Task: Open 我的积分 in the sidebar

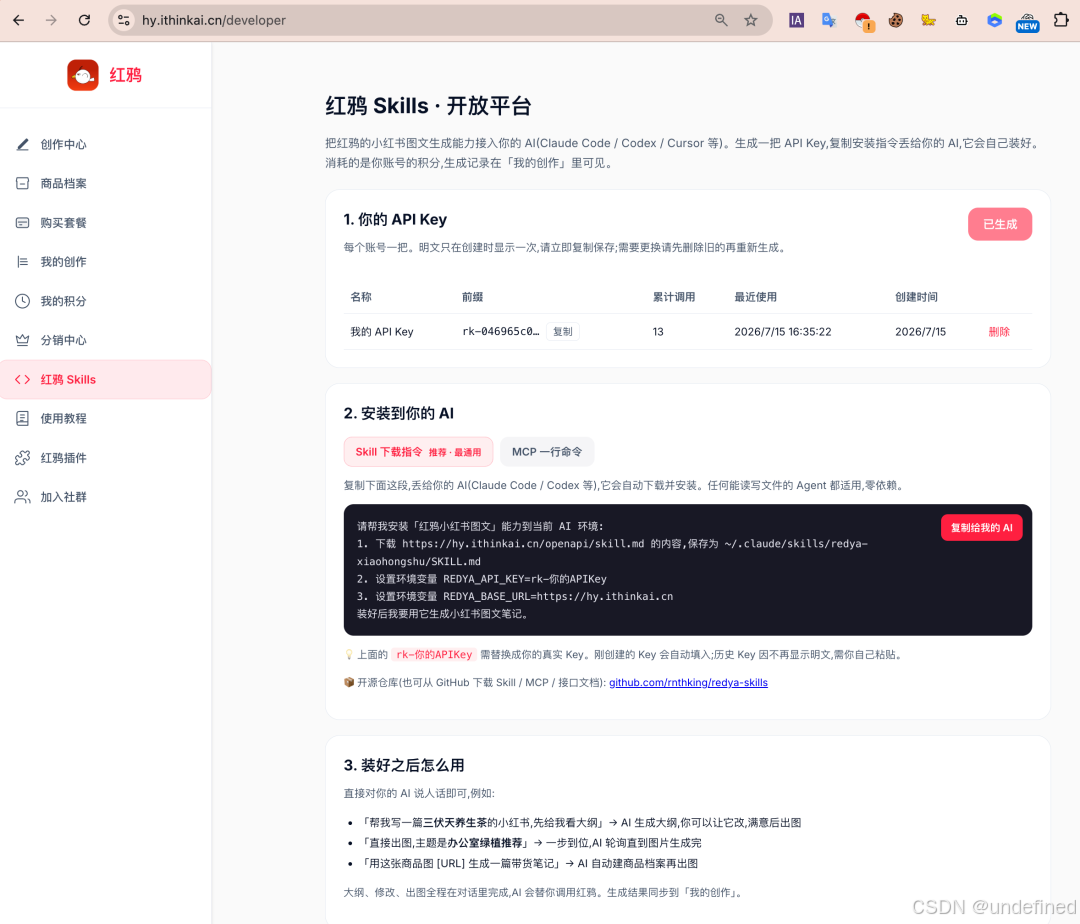Action: (x=105, y=301)
